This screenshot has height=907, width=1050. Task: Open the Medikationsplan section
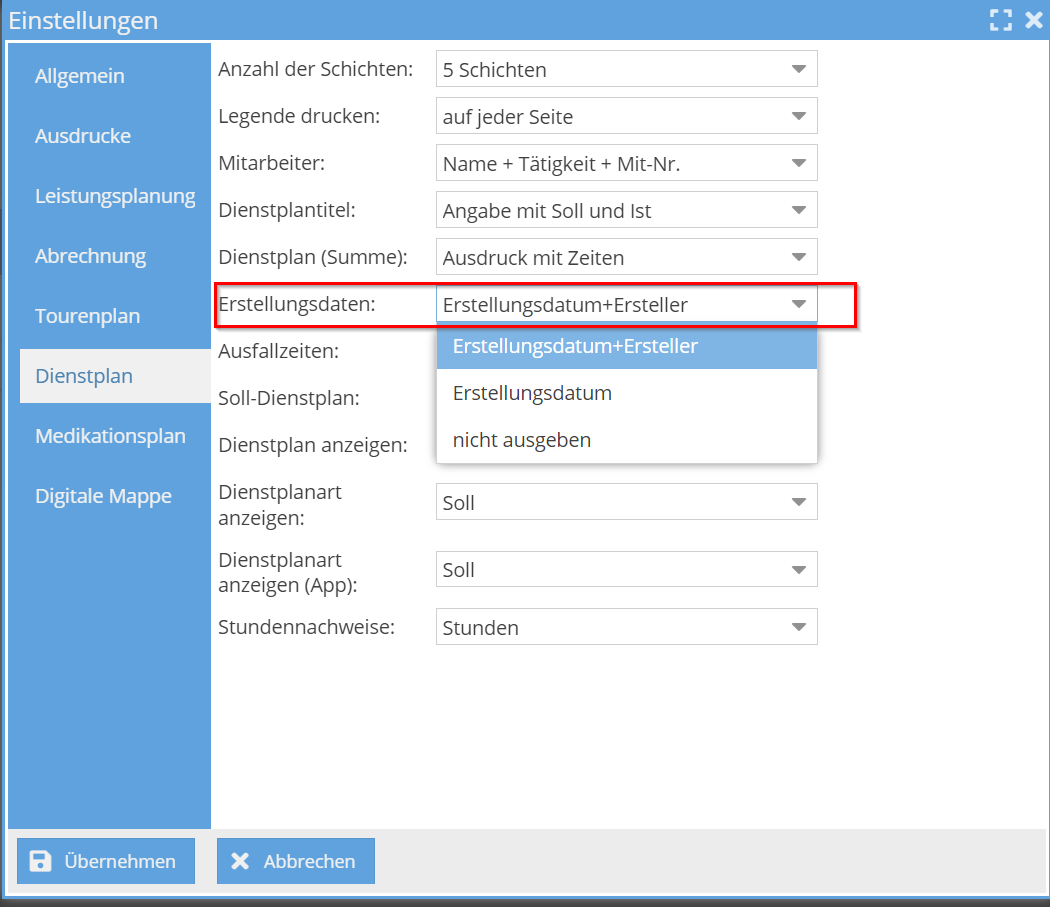(x=110, y=436)
